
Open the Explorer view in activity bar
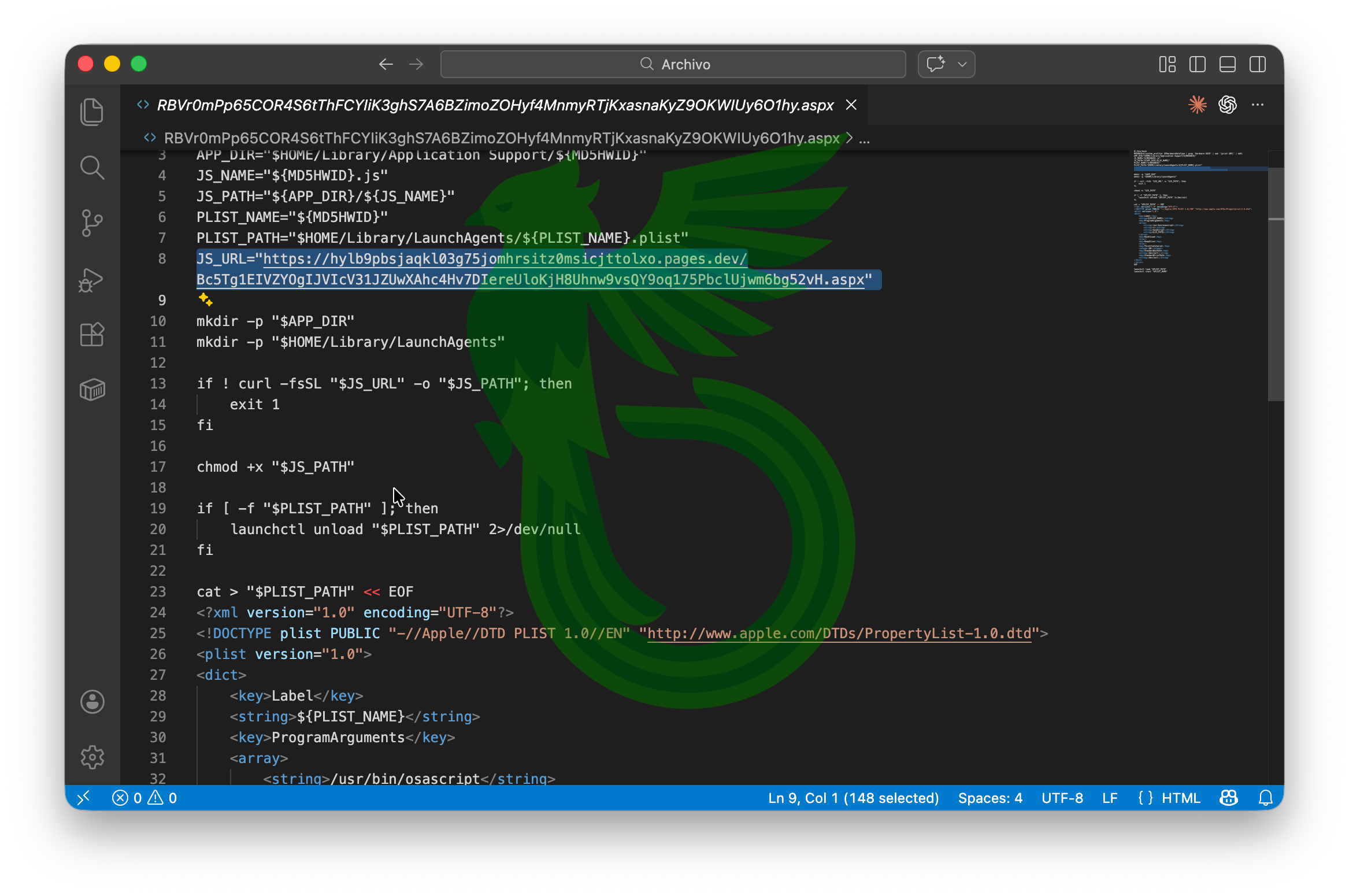[x=92, y=112]
